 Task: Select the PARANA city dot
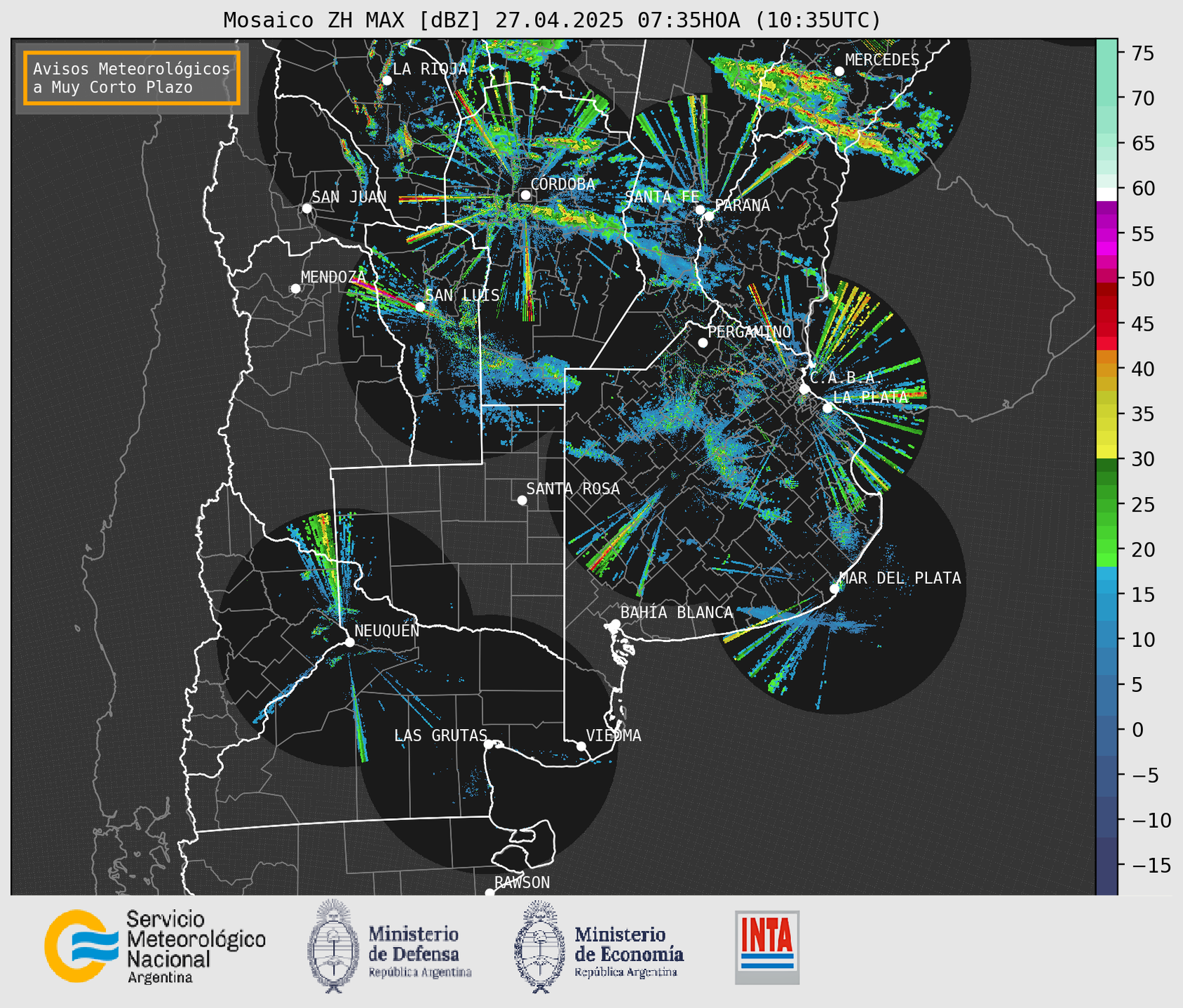709,216
